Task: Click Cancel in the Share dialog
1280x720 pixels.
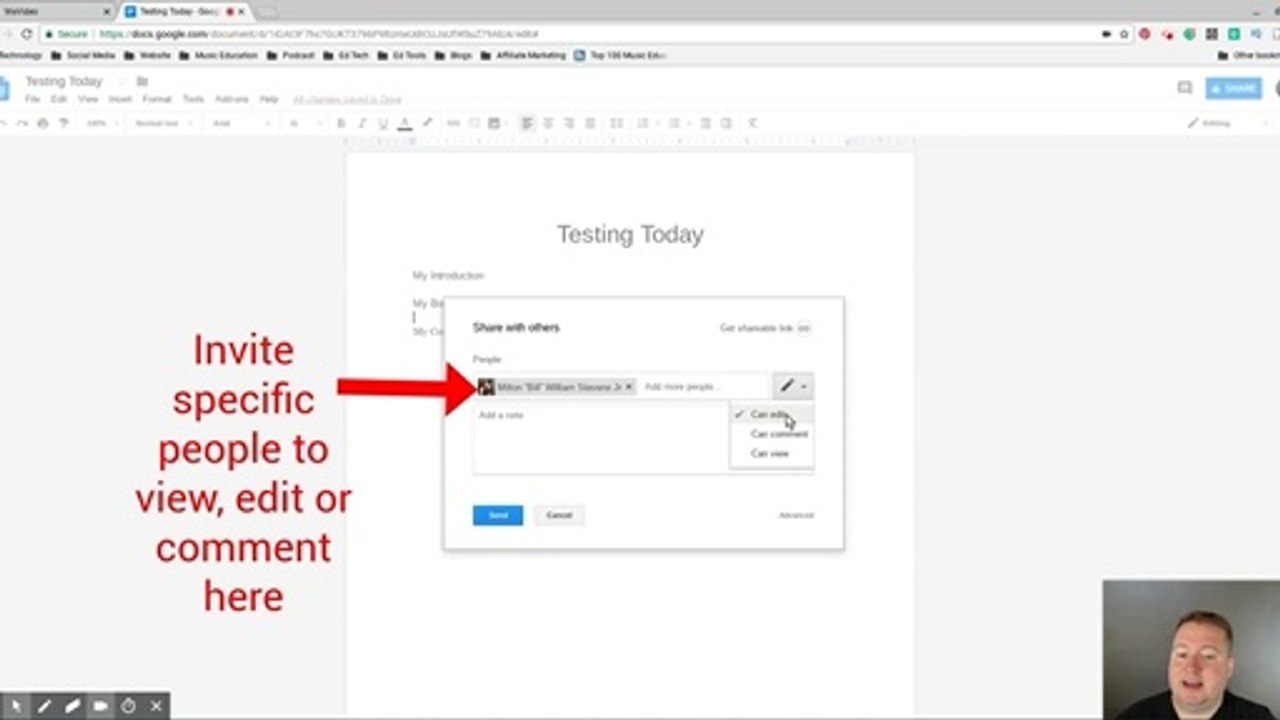Action: pos(559,515)
